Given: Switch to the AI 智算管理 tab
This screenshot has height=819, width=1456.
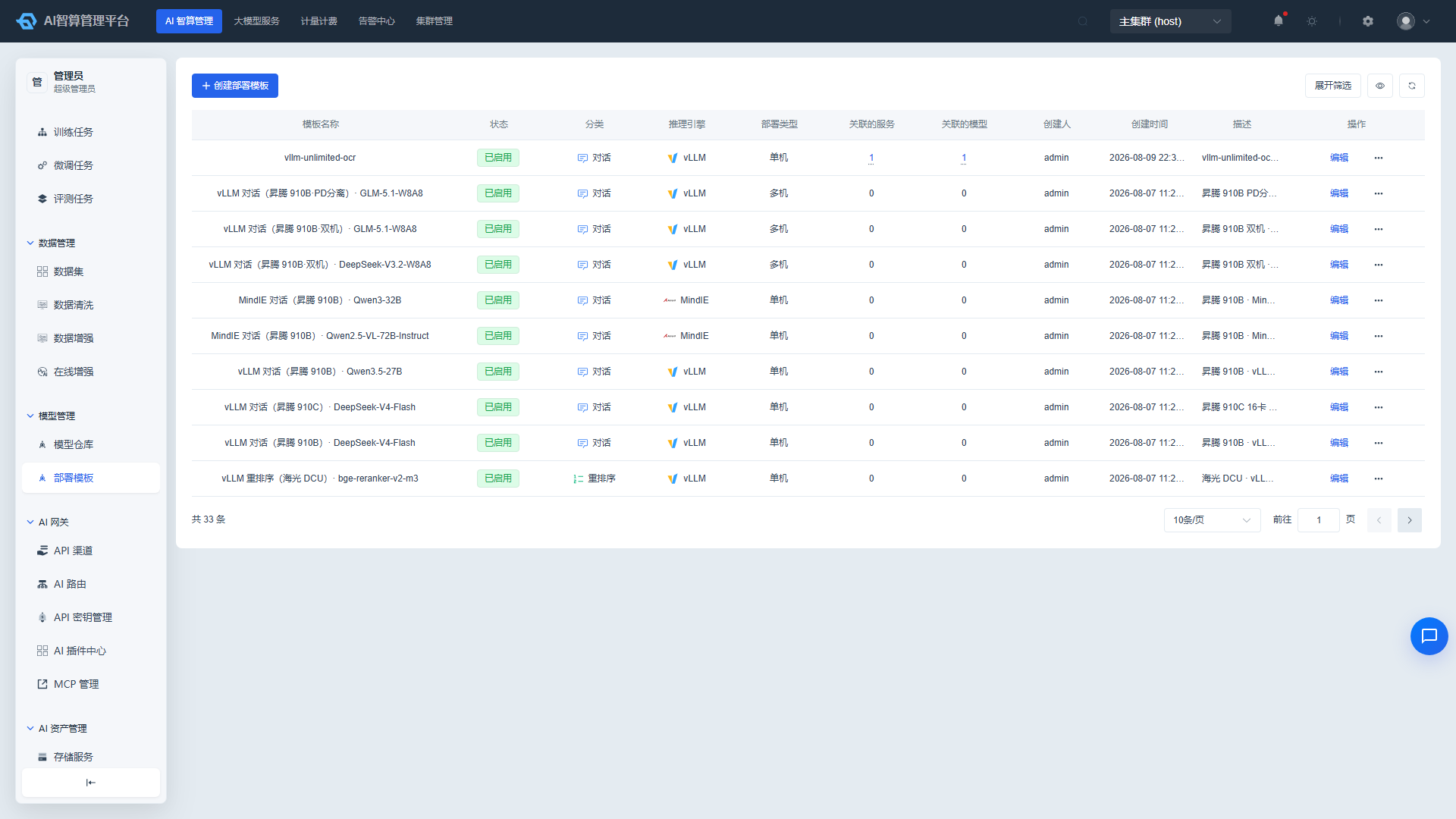Looking at the screenshot, I should tap(189, 21).
